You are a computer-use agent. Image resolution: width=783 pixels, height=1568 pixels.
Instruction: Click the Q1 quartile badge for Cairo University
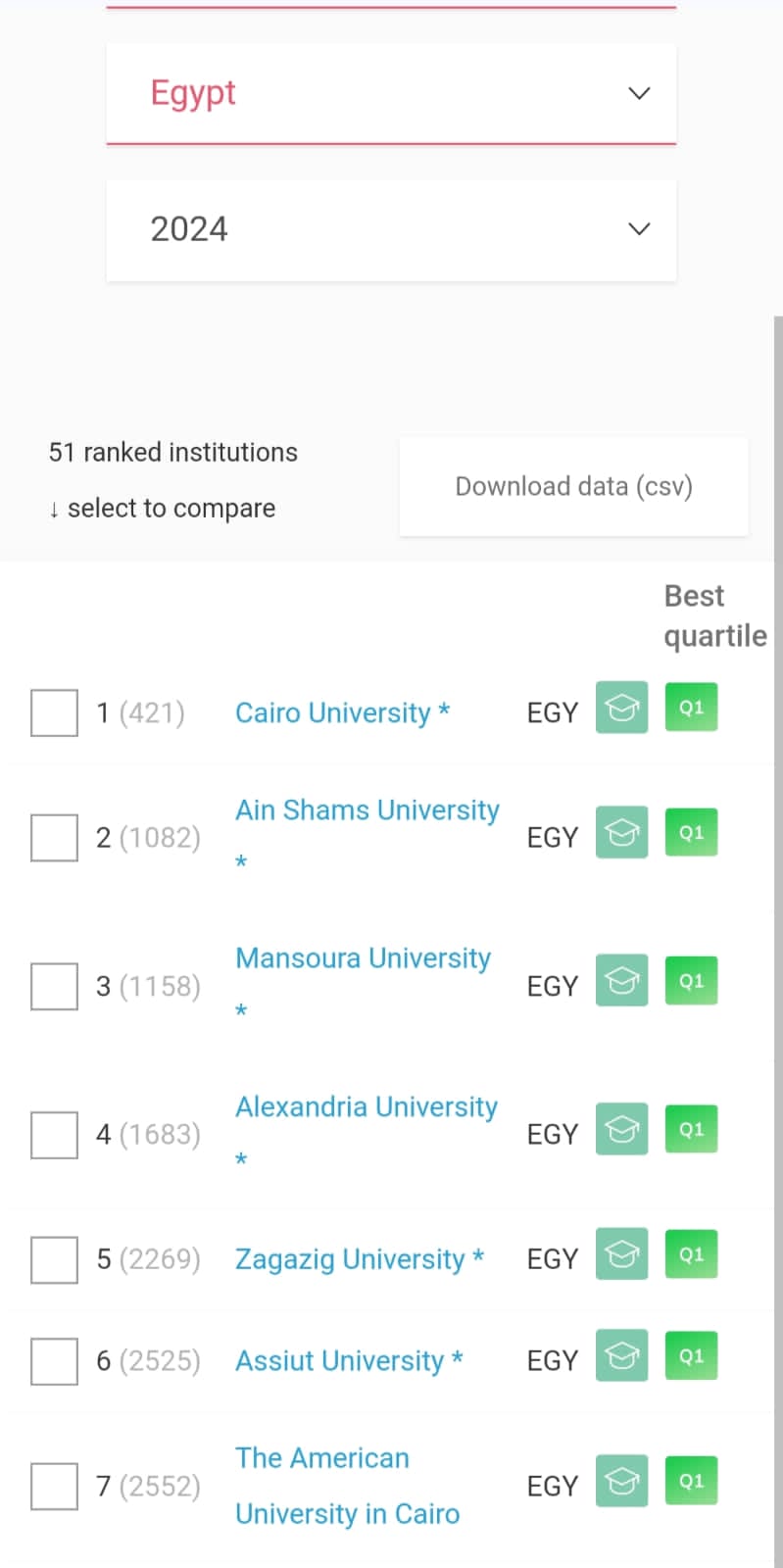pyautogui.click(x=691, y=708)
